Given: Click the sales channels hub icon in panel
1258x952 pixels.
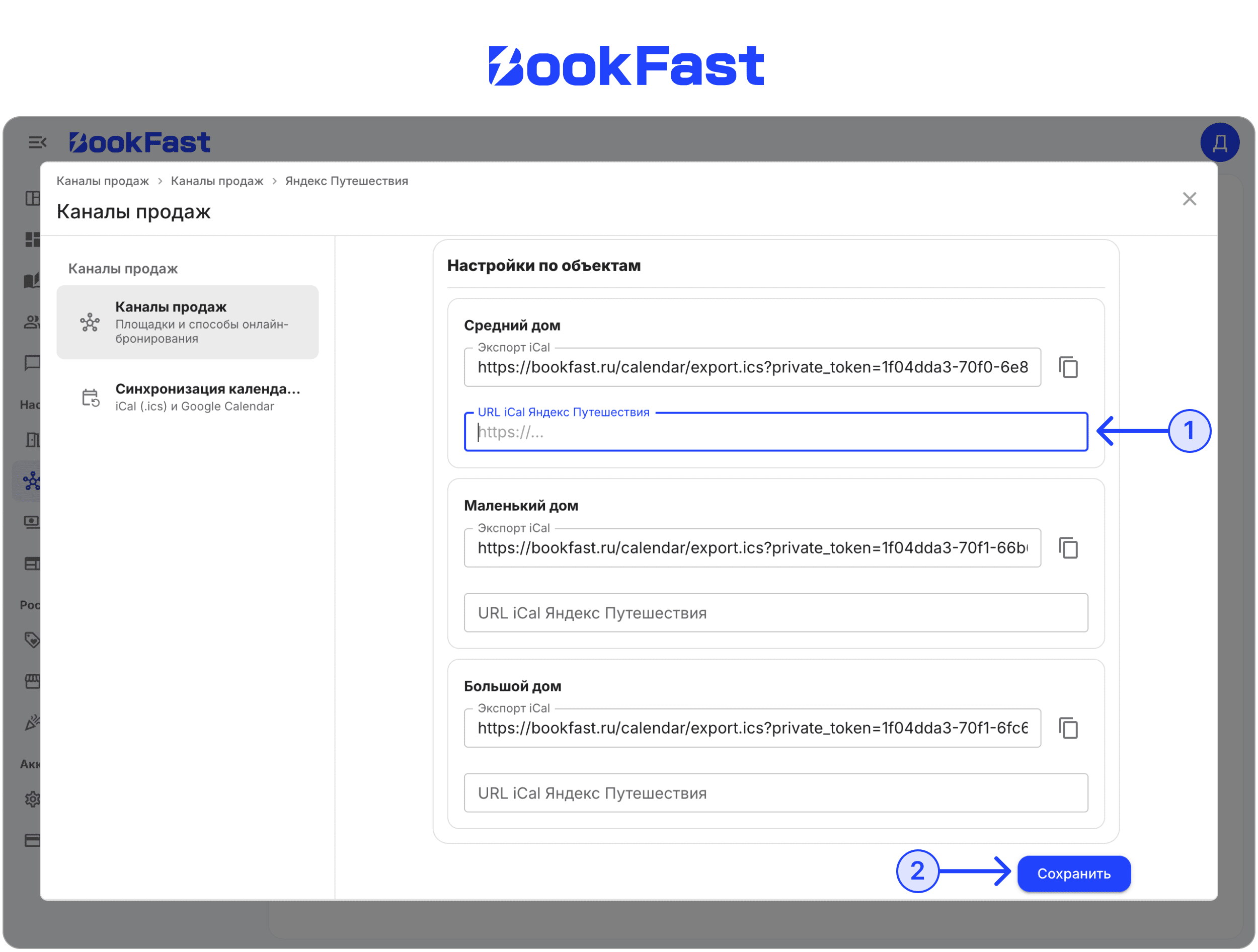Looking at the screenshot, I should (90, 323).
